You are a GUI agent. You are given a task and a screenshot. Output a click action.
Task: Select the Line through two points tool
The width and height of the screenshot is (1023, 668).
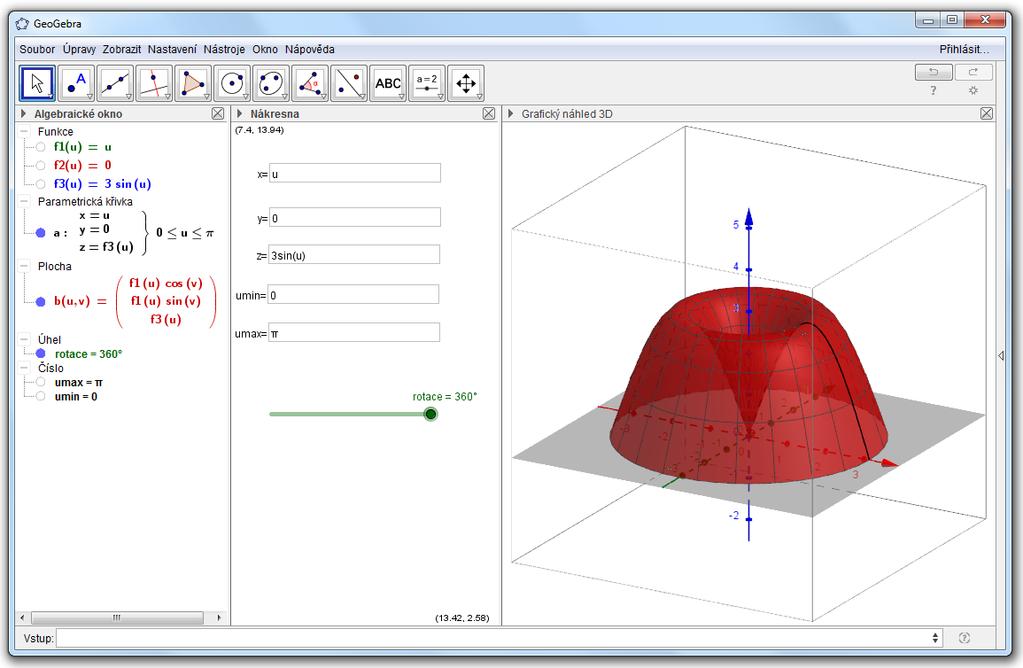(x=115, y=84)
